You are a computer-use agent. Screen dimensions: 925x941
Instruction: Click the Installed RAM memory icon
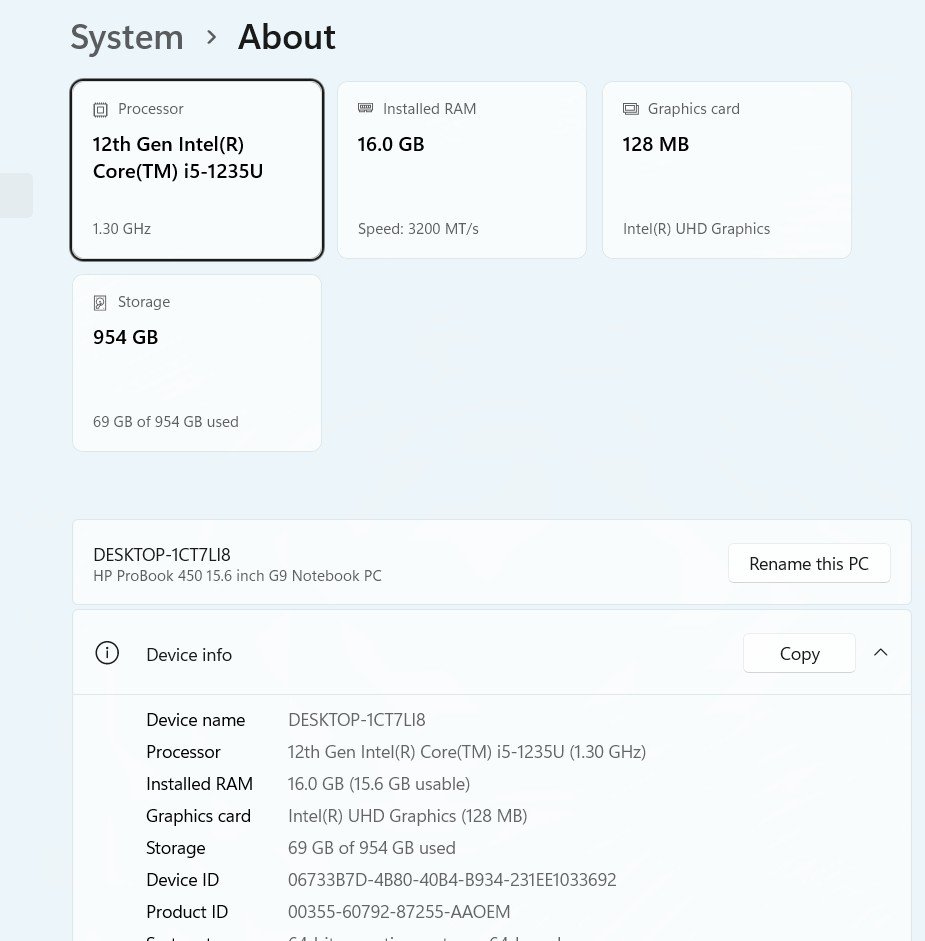365,108
